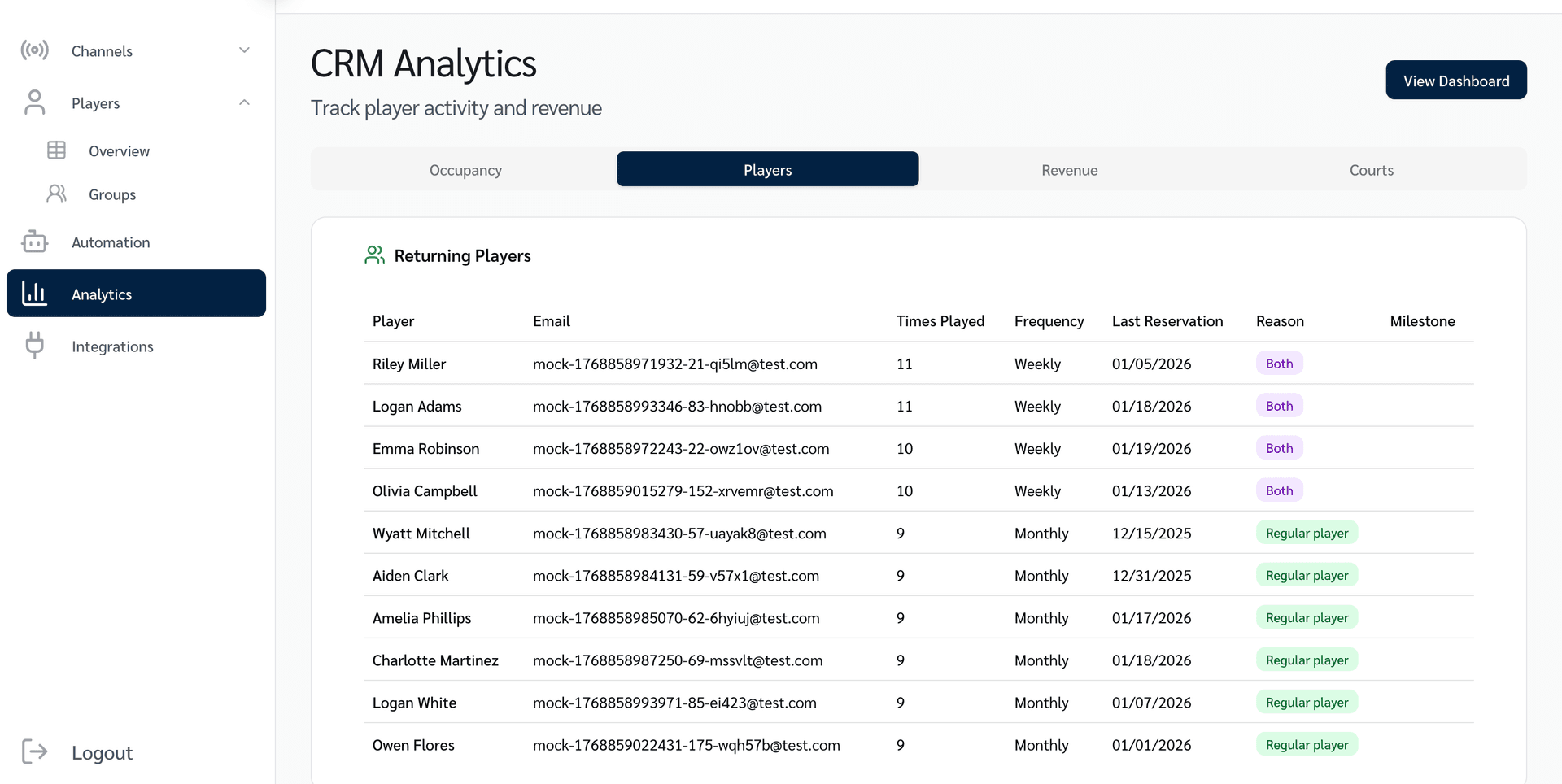
Task: Click the Last Reservation column header
Action: [x=1167, y=320]
